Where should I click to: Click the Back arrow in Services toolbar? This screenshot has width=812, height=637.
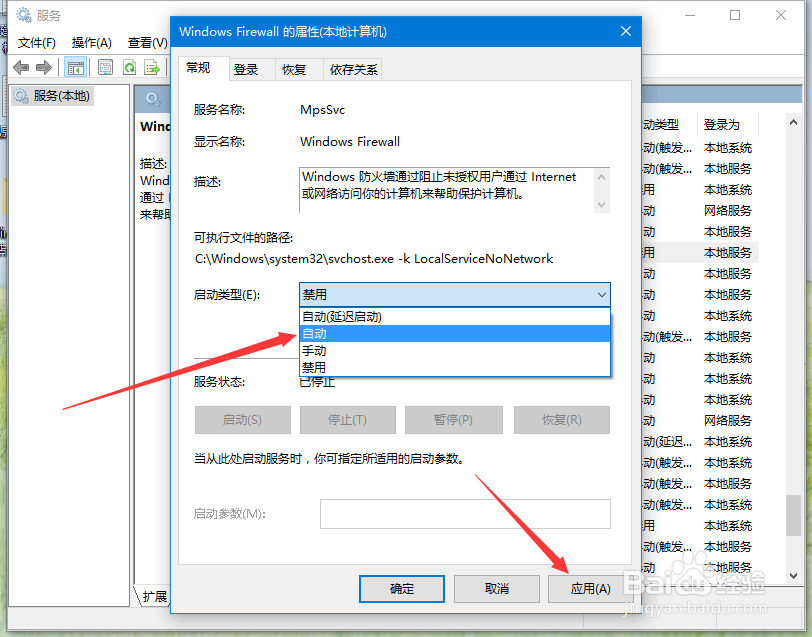click(x=21, y=67)
